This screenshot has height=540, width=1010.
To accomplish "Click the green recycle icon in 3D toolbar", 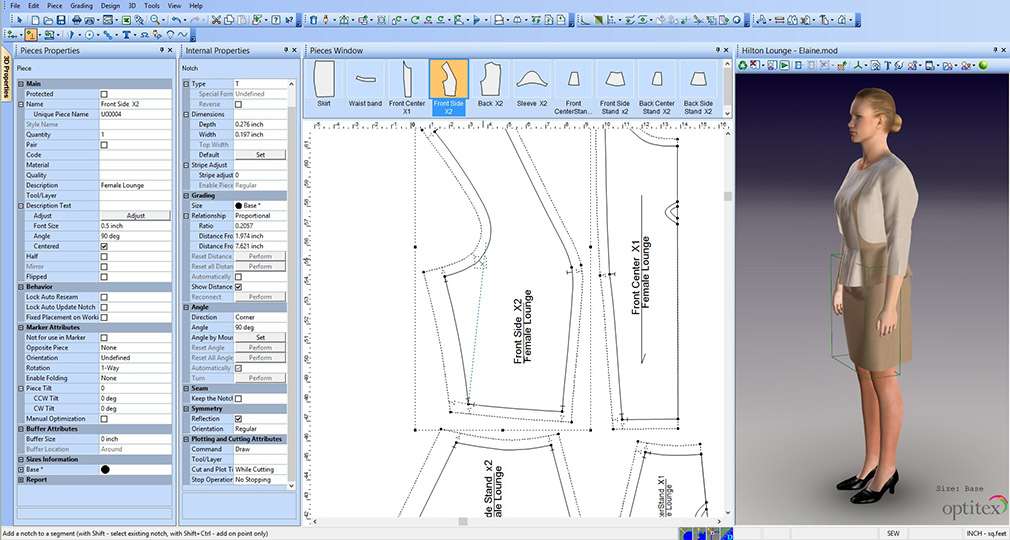I will 743,65.
